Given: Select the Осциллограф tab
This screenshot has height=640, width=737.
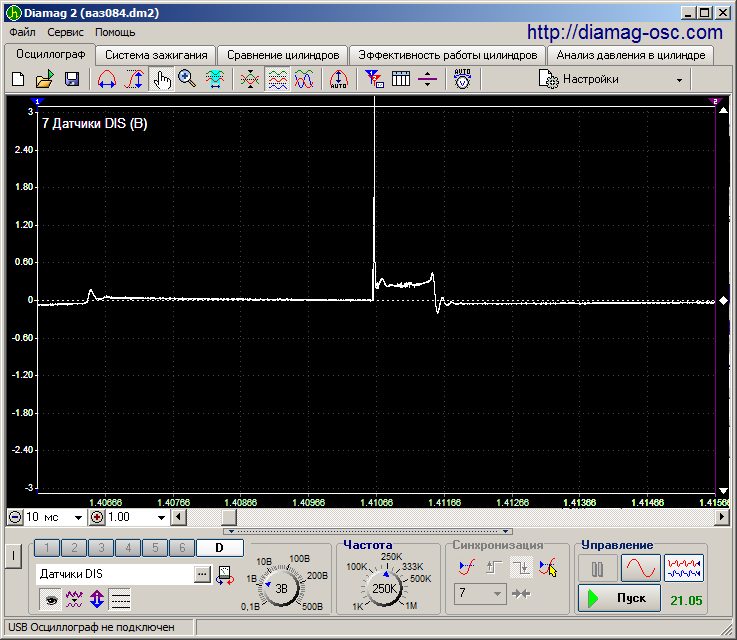Looking at the screenshot, I should click(50, 55).
